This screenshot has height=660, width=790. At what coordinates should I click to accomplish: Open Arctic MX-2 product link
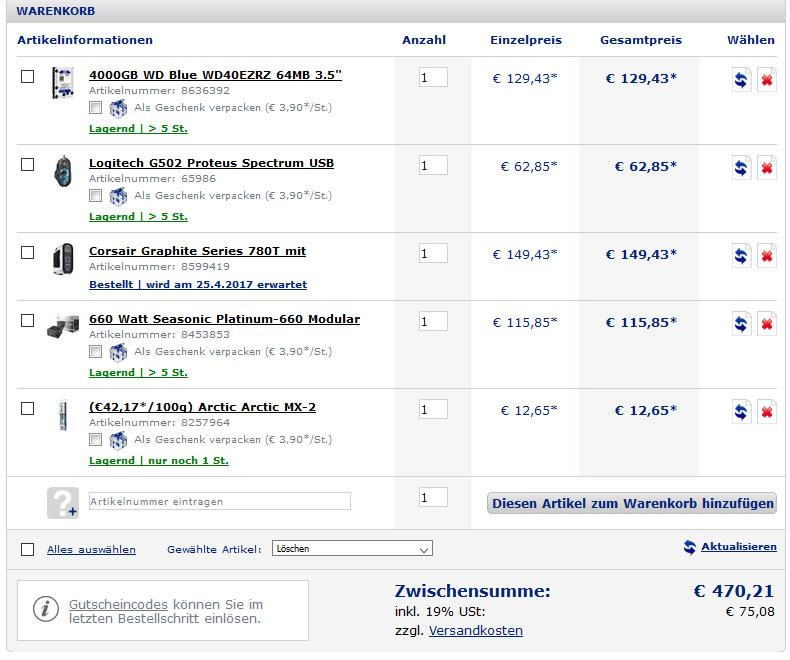point(203,407)
